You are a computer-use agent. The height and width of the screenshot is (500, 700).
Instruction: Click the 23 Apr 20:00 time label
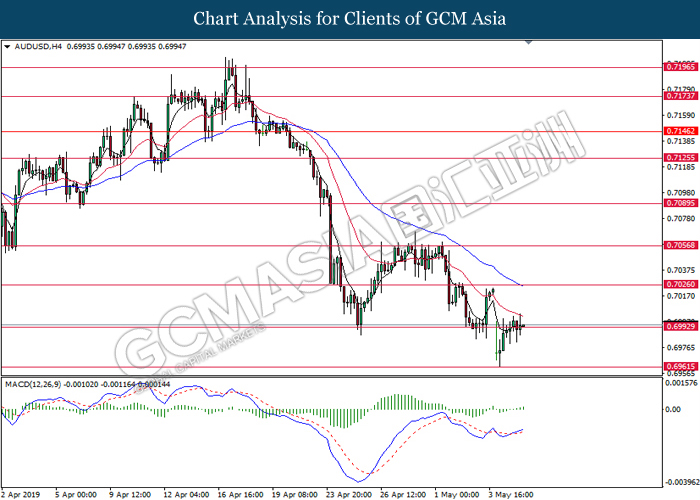[x=351, y=493]
